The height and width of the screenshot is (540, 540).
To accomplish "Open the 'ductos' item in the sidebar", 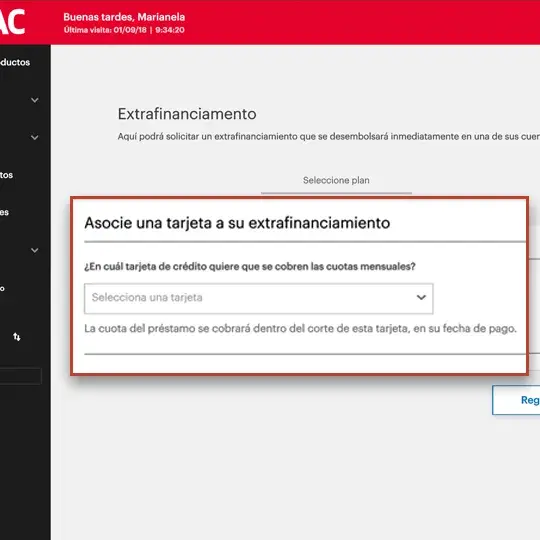I will (x=15, y=62).
